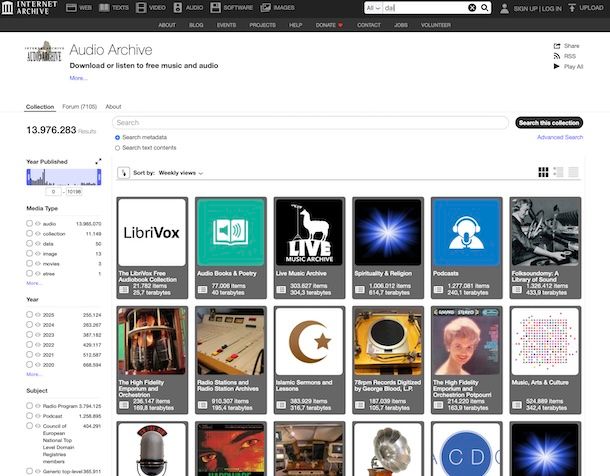Switch to compact list view

(x=573, y=172)
